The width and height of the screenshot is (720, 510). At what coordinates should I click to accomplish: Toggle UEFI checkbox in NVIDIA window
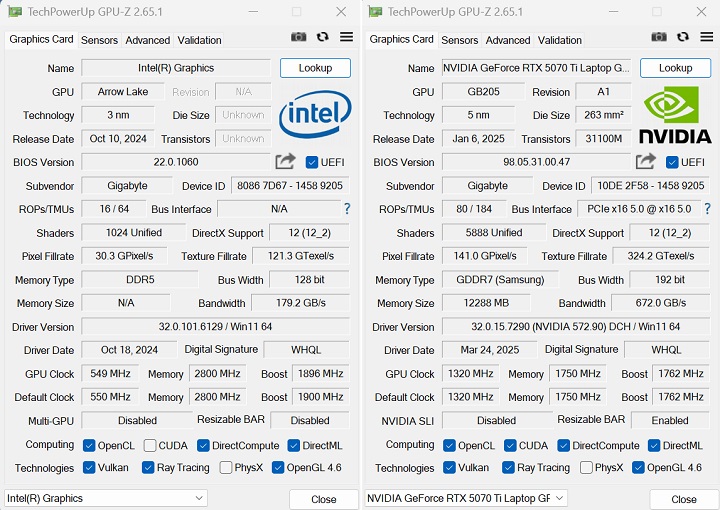pyautogui.click(x=672, y=162)
